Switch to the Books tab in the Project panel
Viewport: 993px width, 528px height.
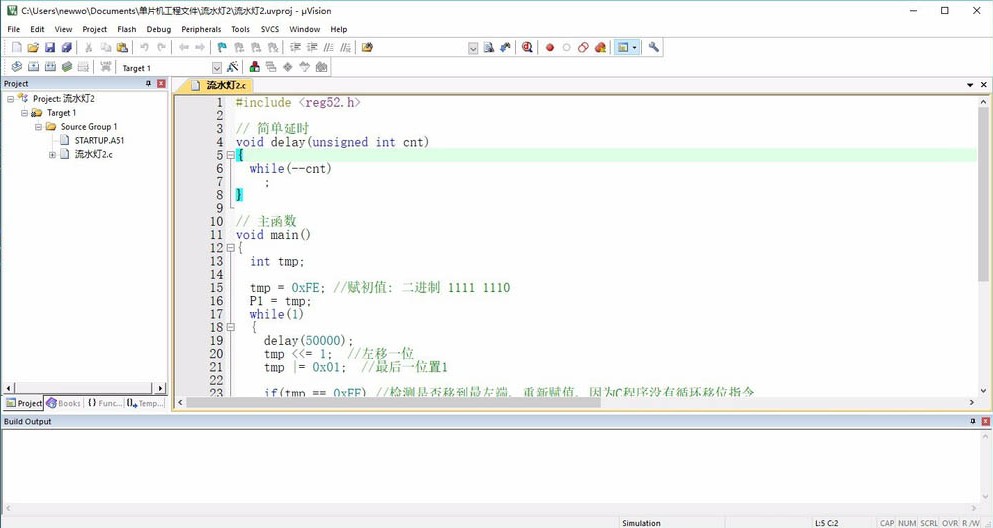pos(63,403)
